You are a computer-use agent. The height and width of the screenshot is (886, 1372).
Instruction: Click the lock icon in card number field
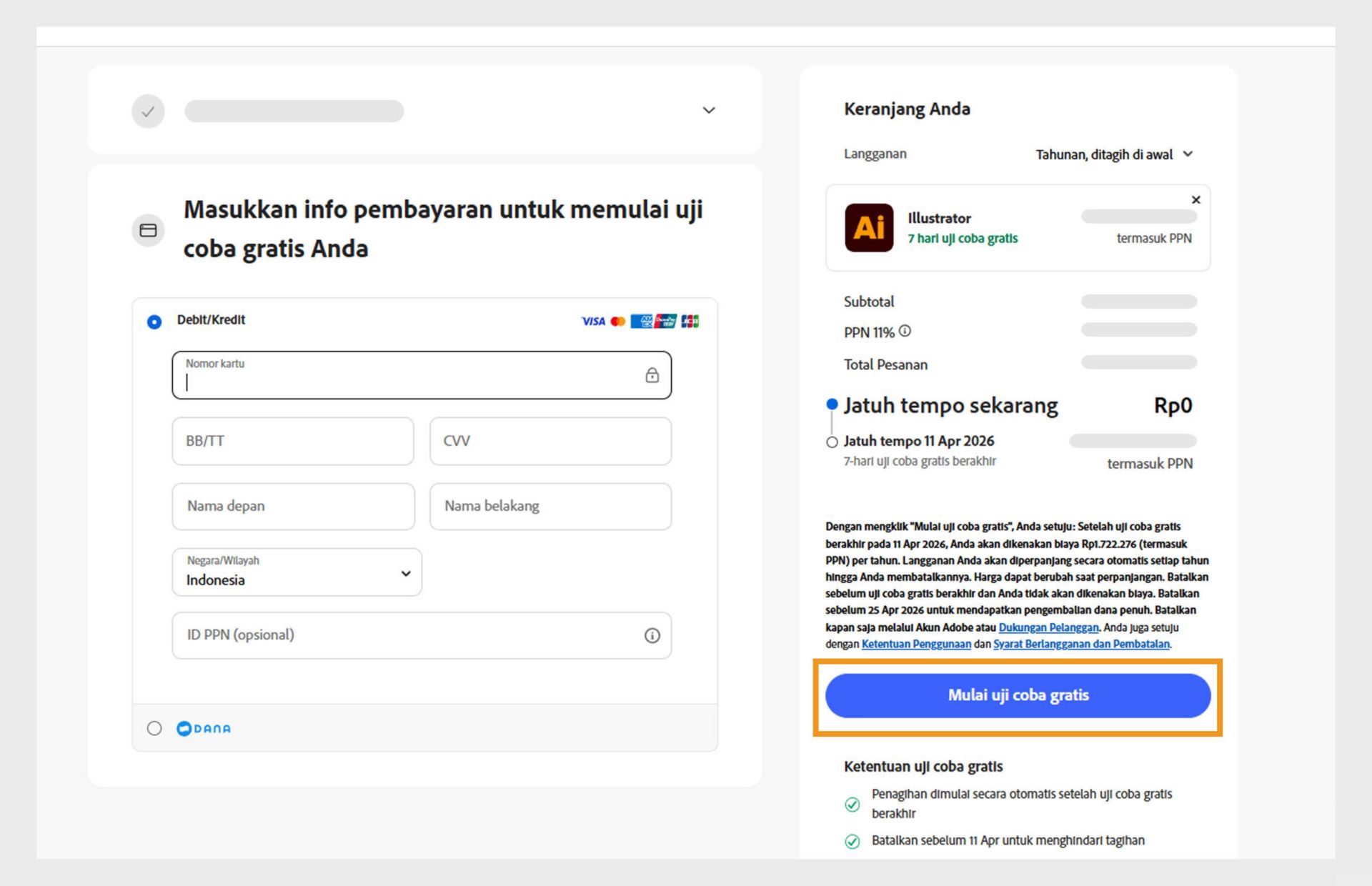coord(651,375)
